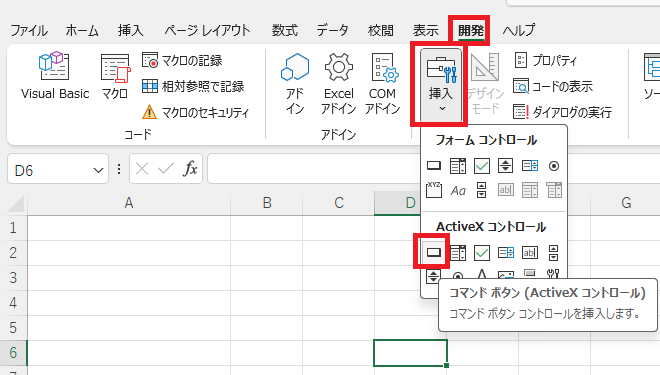
Task: Toggle 相対参照で記録 relative reference recording
Action: coord(193,86)
